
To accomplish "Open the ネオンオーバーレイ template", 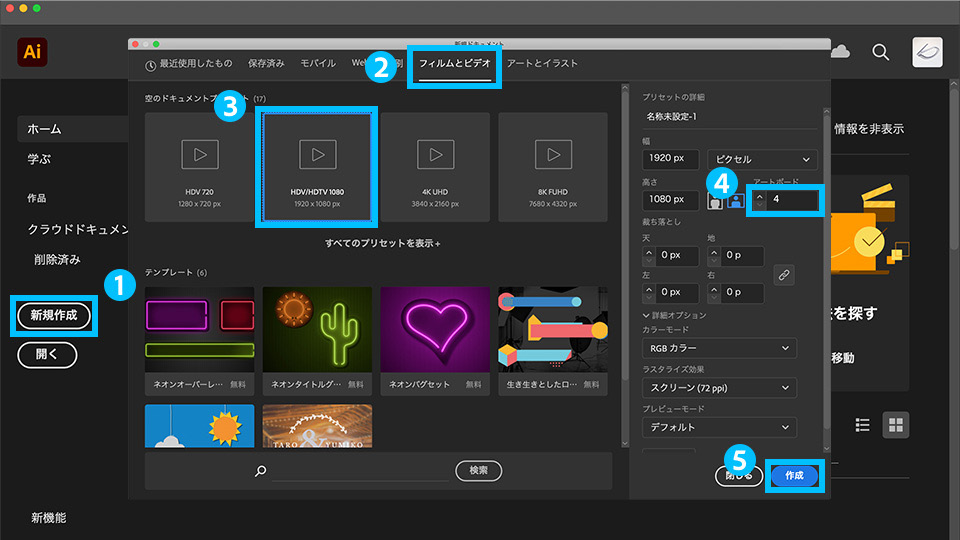I will (x=200, y=341).
